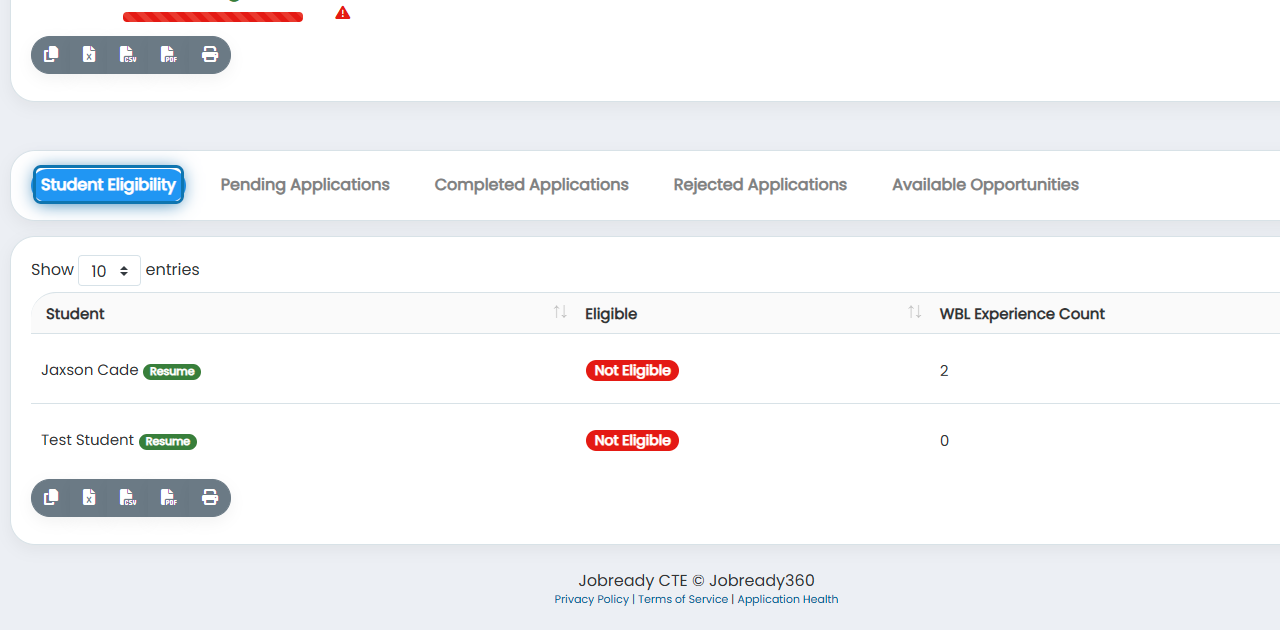This screenshot has width=1280, height=630.
Task: Click Jaxson Cade's WBL count value 2
Action: coord(944,371)
